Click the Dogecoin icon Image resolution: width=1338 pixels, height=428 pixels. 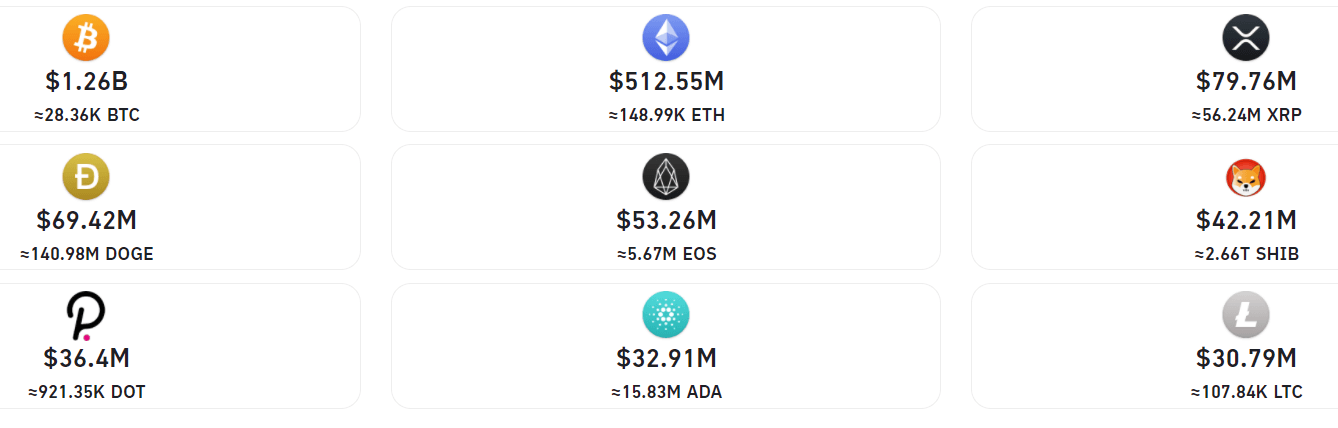(x=86, y=178)
